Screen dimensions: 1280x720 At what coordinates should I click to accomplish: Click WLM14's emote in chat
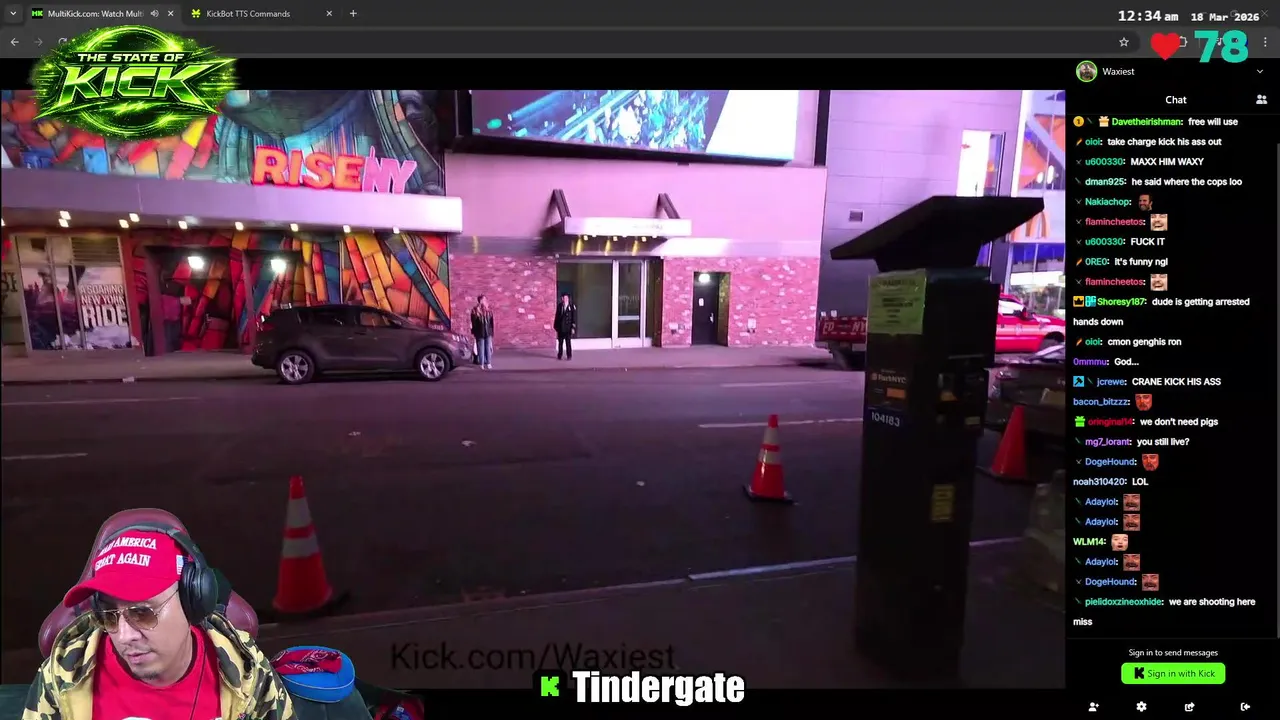tap(1119, 542)
